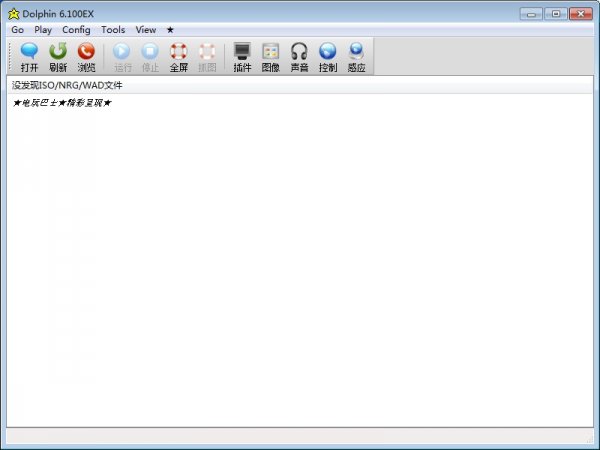600x450 pixels.
Task: Open the Tools menu
Action: pos(113,30)
